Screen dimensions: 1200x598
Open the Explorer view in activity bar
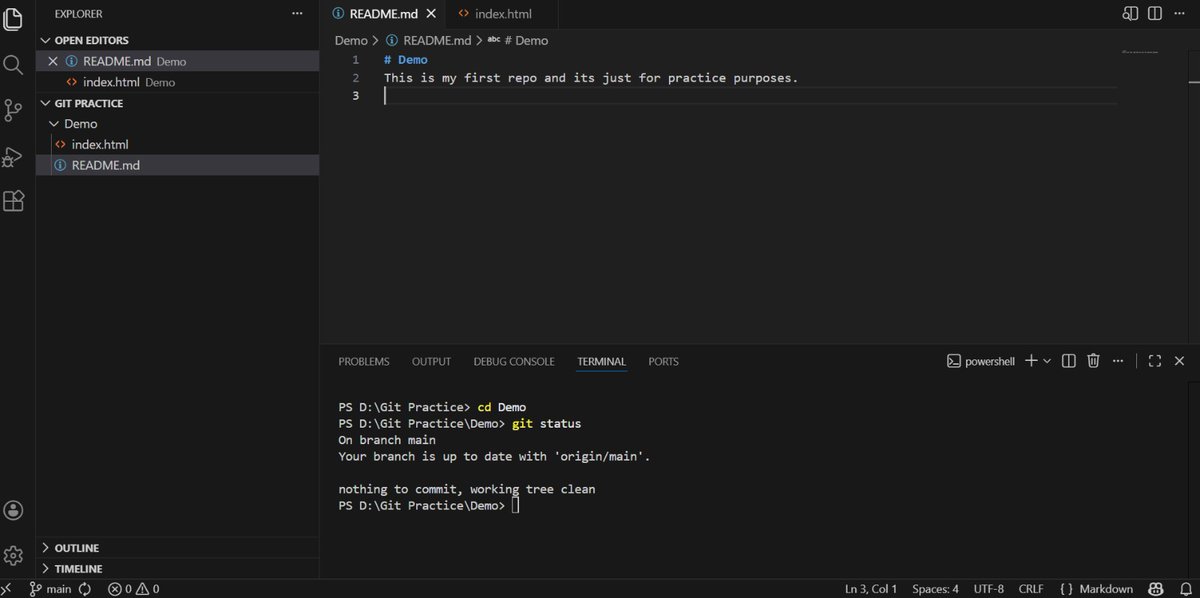pyautogui.click(x=13, y=17)
